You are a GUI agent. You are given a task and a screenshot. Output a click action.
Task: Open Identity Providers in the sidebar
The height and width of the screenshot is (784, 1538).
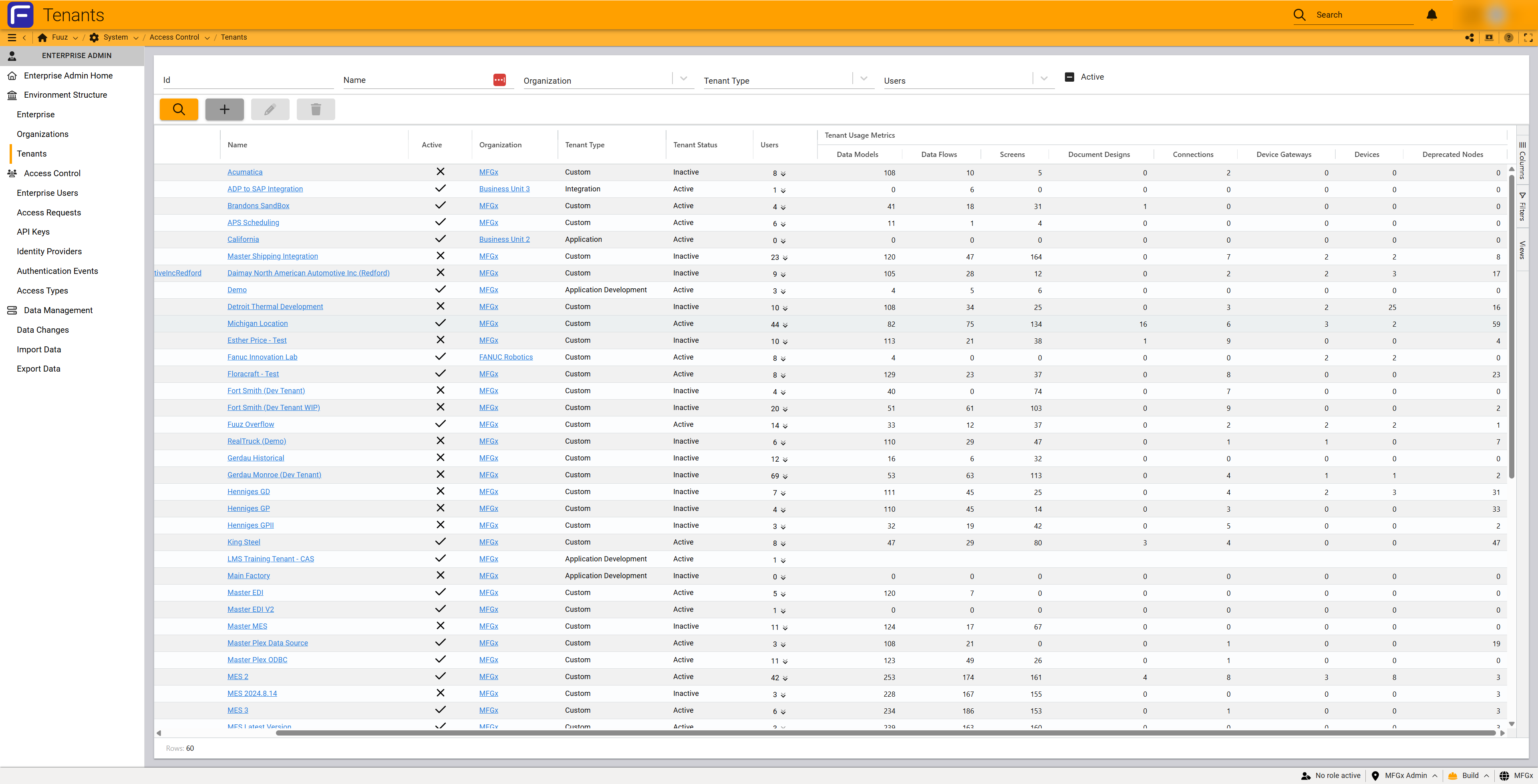click(49, 251)
